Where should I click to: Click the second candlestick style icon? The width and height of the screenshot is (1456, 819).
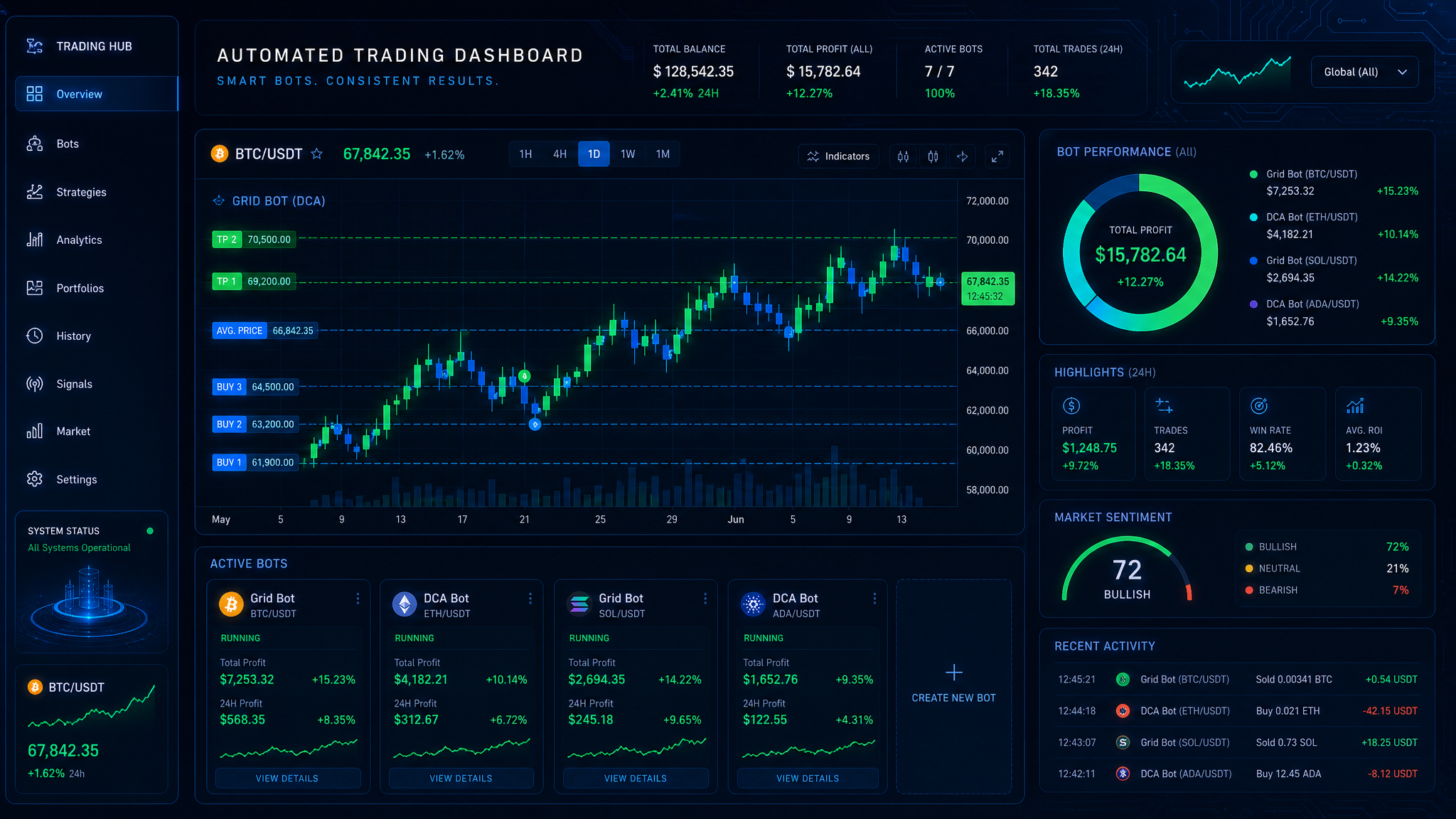[933, 156]
